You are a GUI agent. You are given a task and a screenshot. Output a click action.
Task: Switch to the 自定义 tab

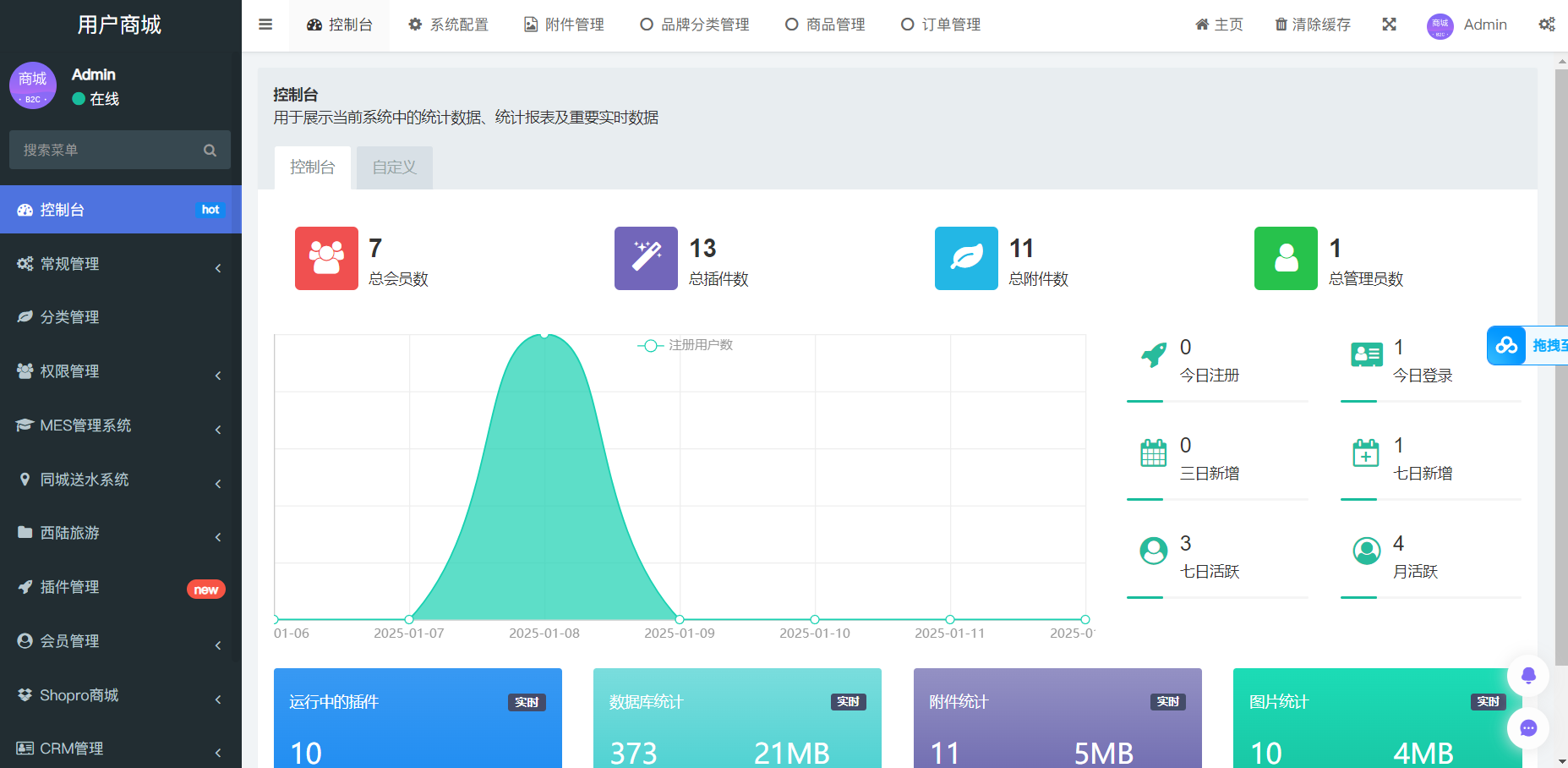click(x=394, y=167)
